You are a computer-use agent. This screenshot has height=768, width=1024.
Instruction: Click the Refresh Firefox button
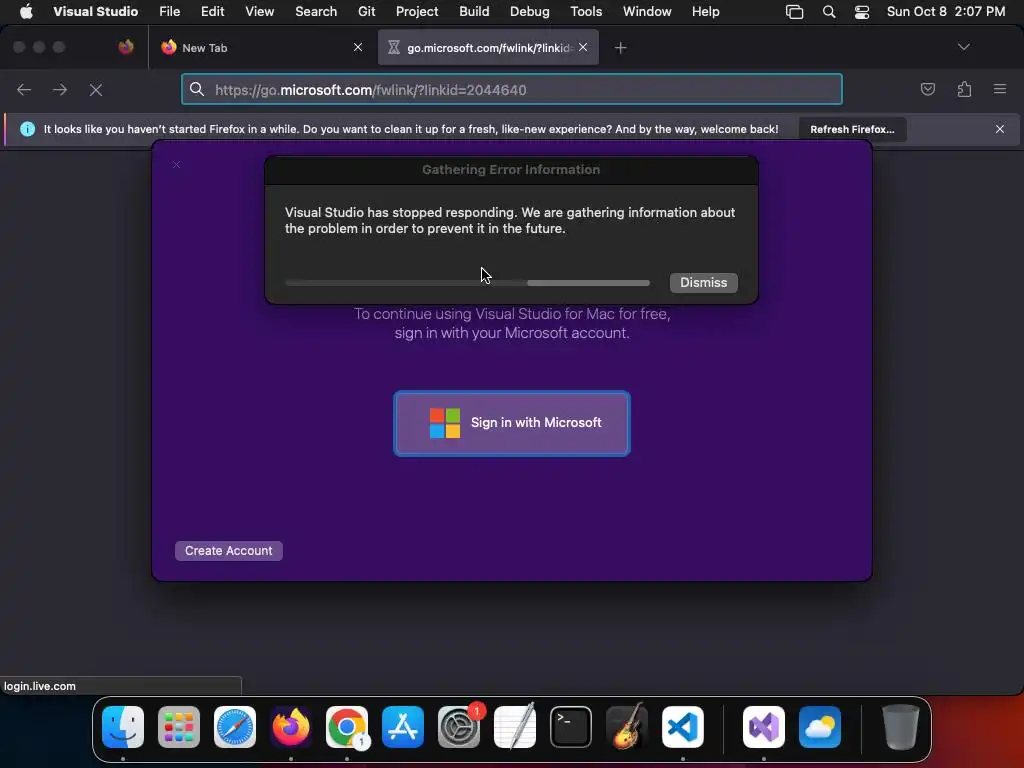click(x=852, y=129)
